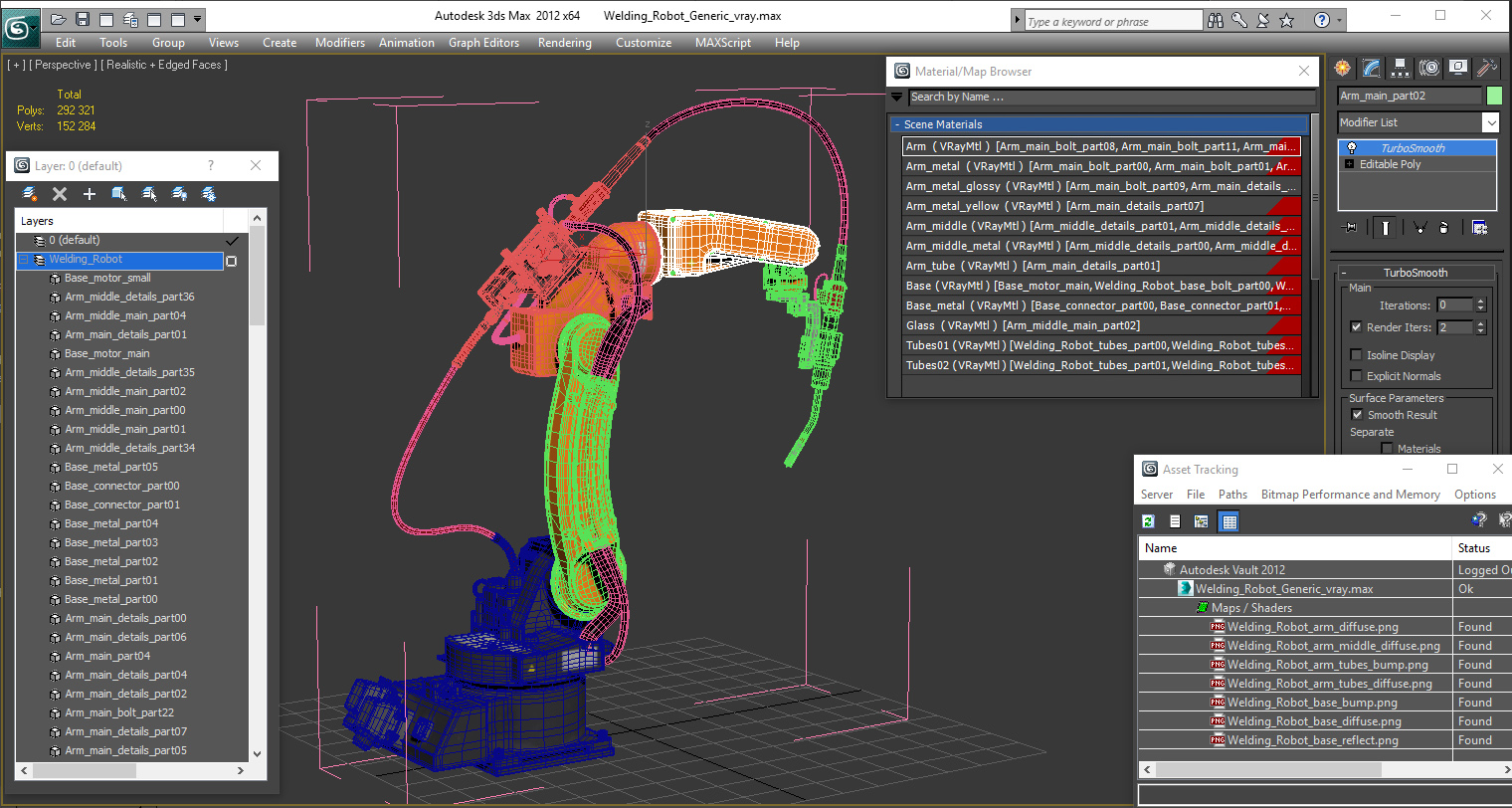The height and width of the screenshot is (808, 1512).
Task: Click the Search by Name field
Action: 1112,97
